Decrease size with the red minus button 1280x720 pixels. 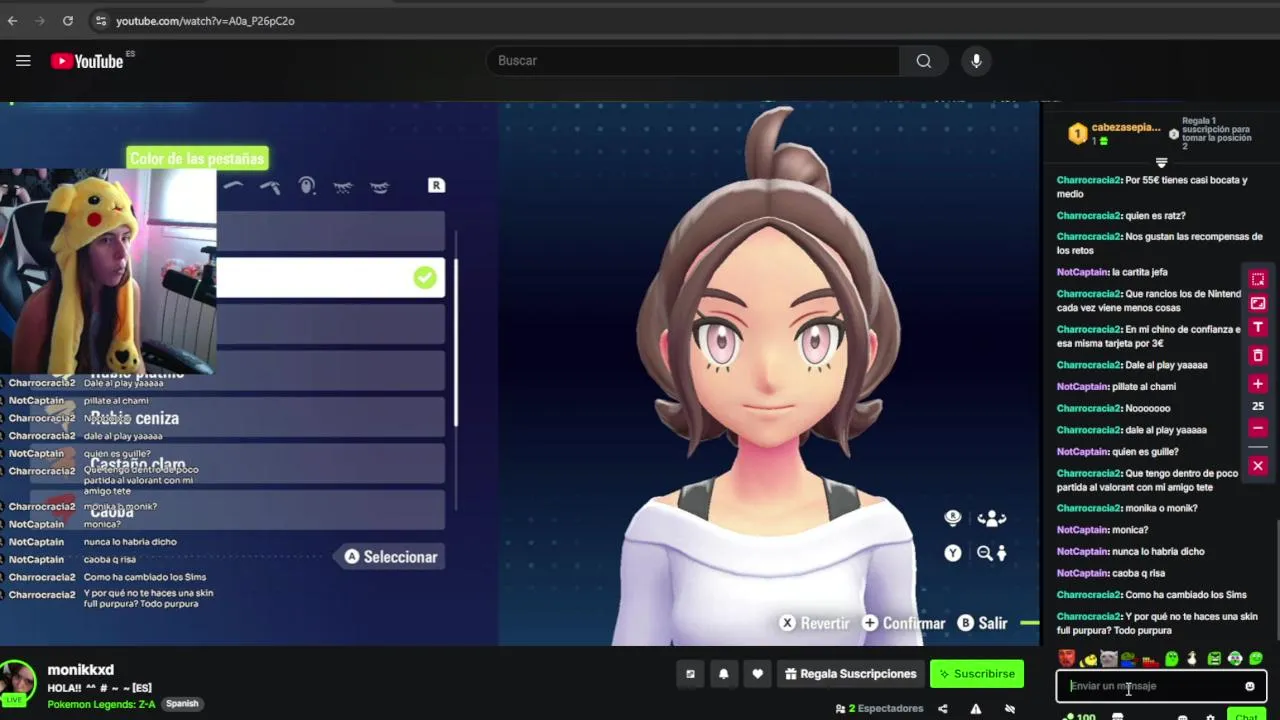[x=1258, y=428]
